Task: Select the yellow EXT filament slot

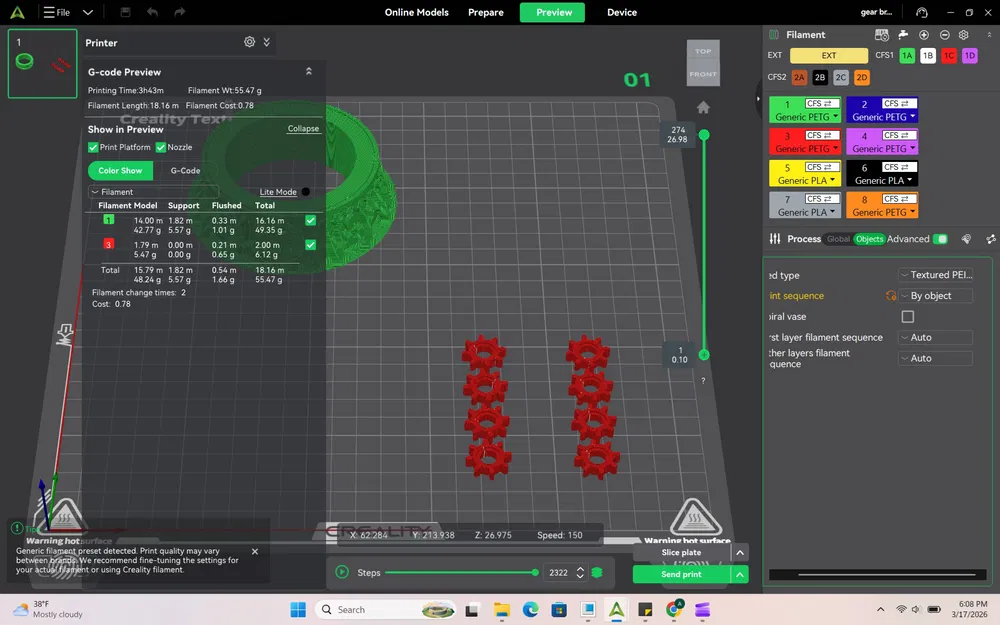Action: tap(828, 55)
